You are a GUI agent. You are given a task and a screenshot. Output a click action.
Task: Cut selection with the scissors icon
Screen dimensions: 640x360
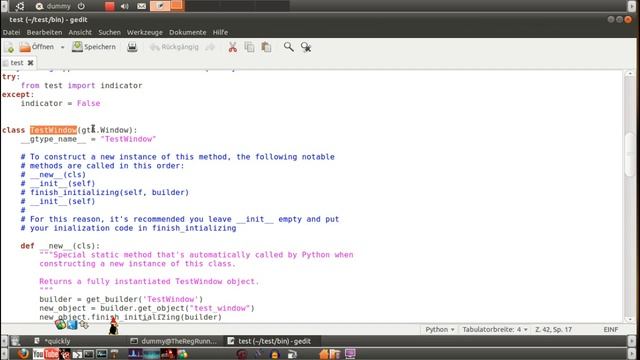click(233, 47)
